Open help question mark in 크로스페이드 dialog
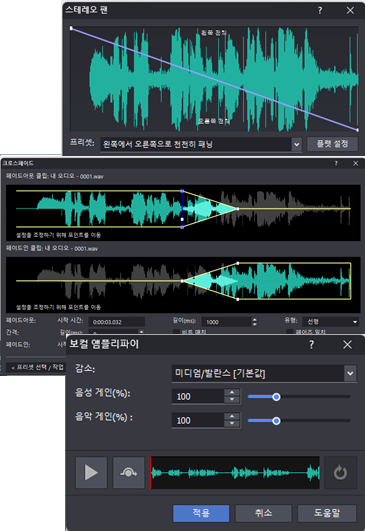365x531 pixels. pyautogui.click(x=336, y=163)
